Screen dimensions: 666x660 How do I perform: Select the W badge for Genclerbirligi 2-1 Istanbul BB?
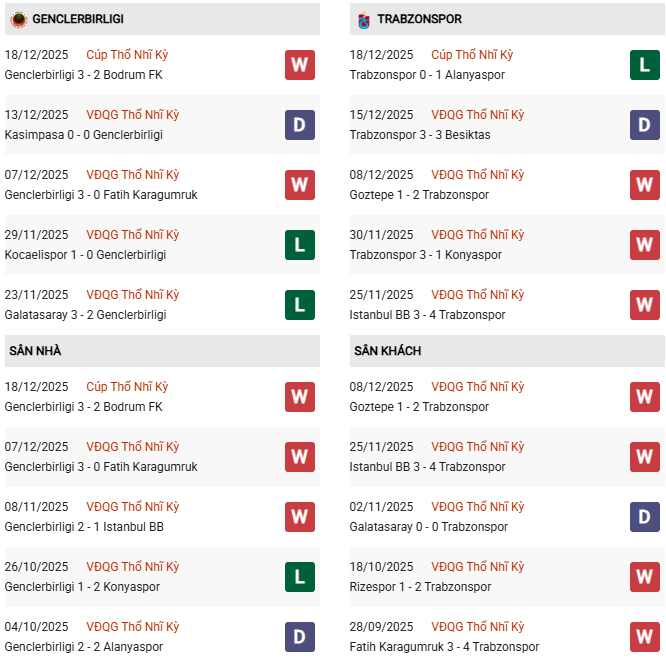click(x=300, y=517)
